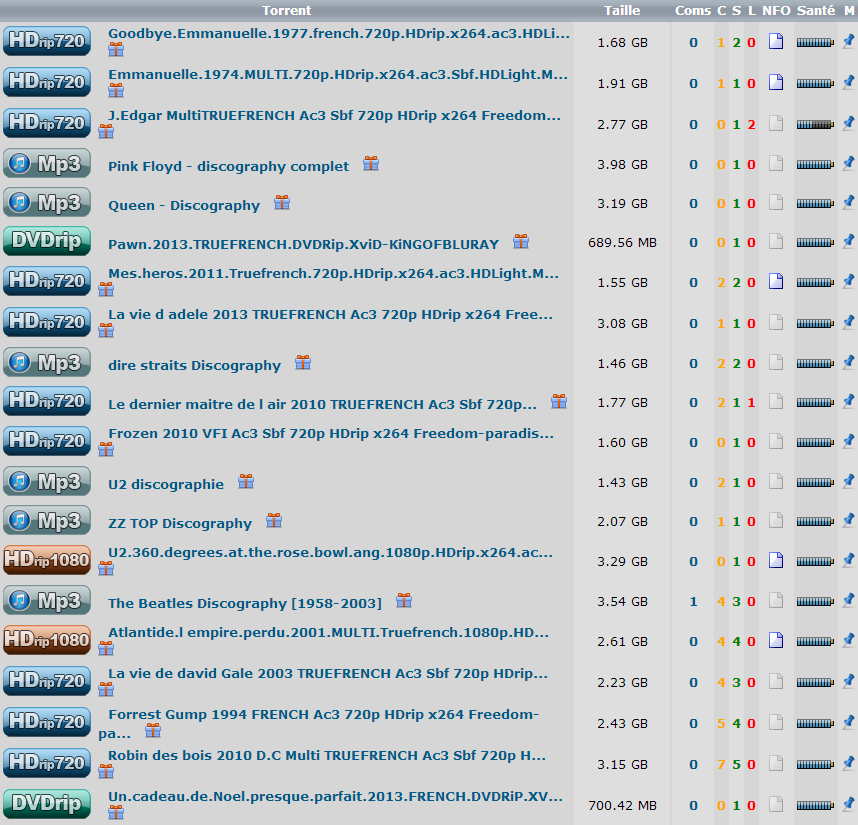
Task: Click the HDrip1080 badge for Atlantide
Action: [x=47, y=640]
